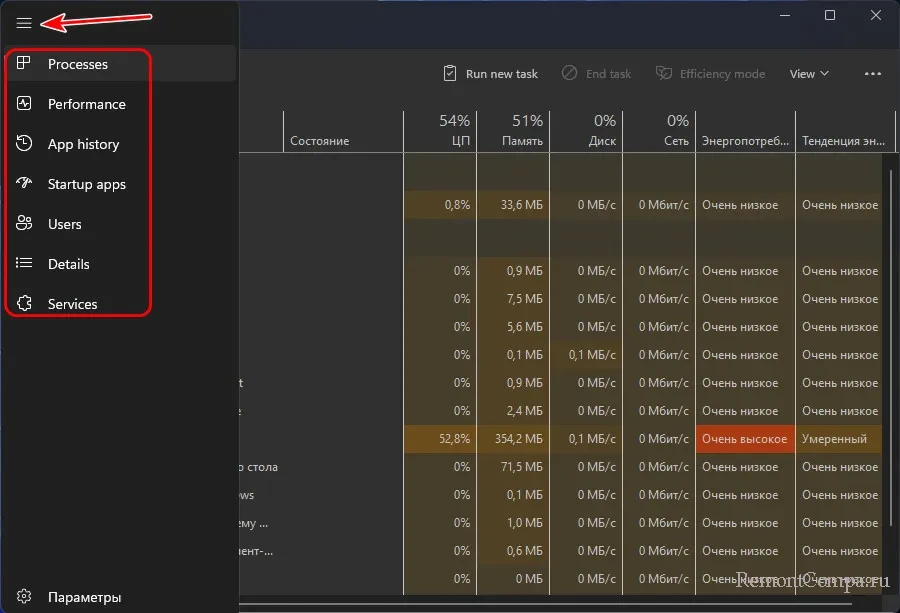The width and height of the screenshot is (900, 613).
Task: Click the 7,5 МБ memory cell
Action: coord(513,299)
